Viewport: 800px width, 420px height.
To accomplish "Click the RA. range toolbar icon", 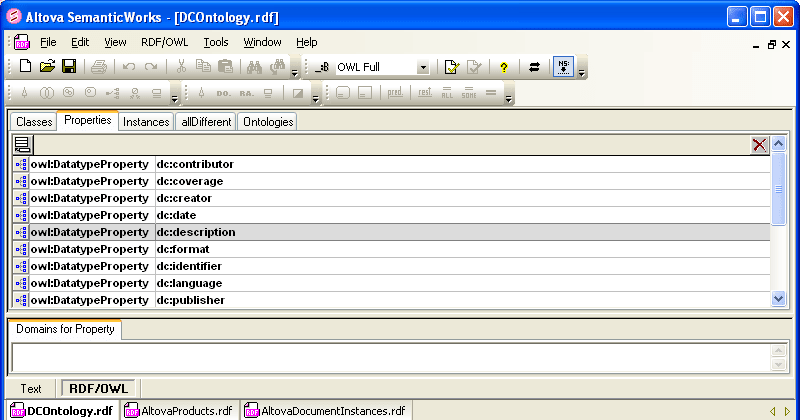I will click(x=246, y=93).
